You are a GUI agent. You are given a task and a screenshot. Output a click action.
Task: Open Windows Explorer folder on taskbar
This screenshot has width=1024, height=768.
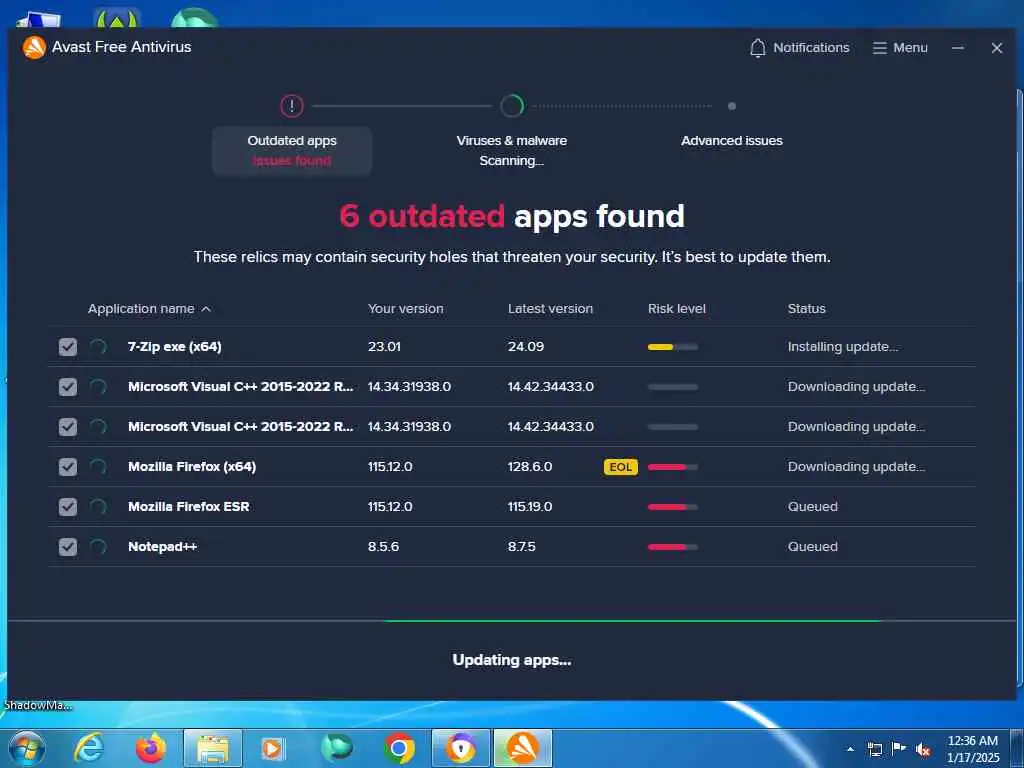213,748
